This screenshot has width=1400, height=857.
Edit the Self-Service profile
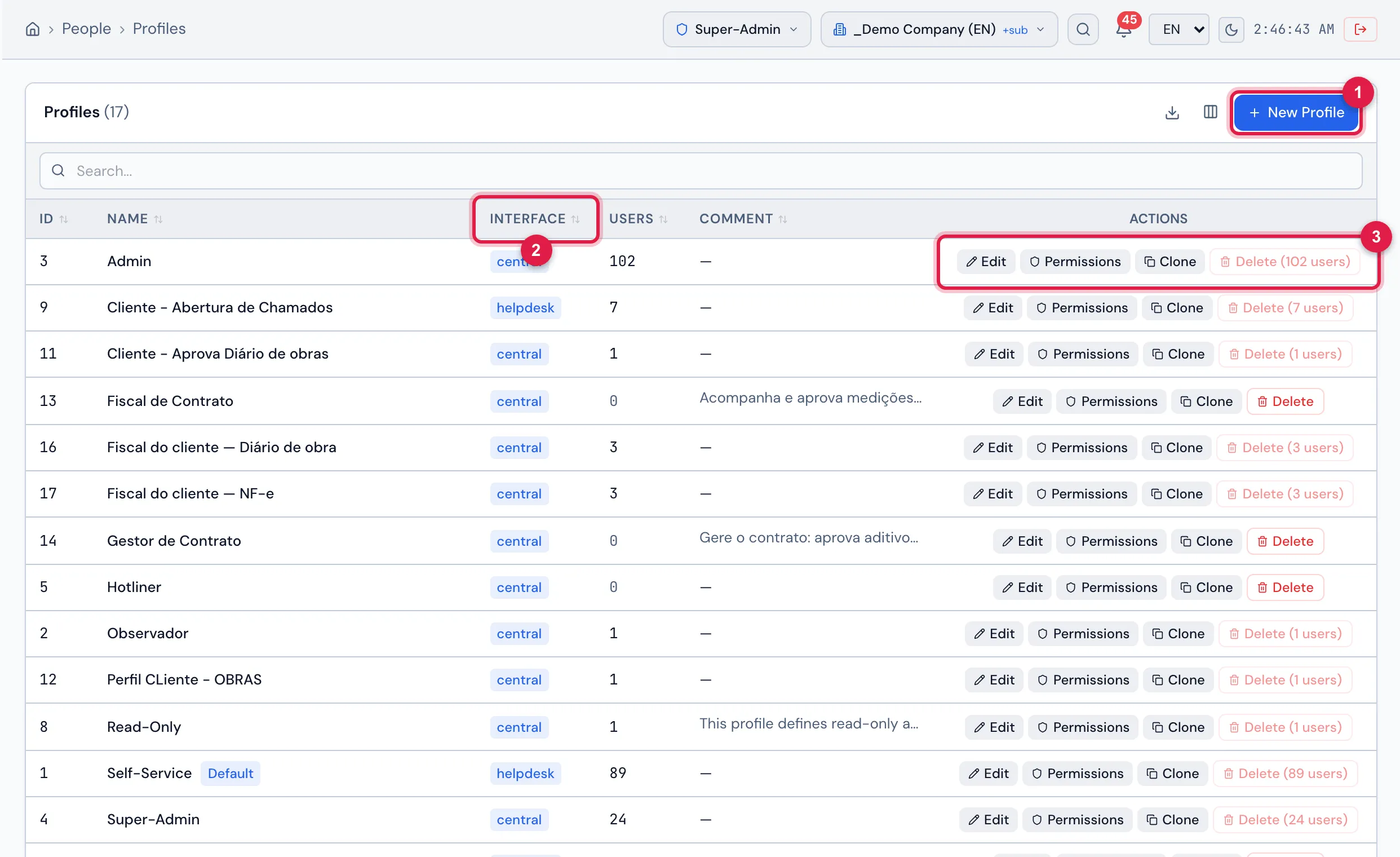988,774
